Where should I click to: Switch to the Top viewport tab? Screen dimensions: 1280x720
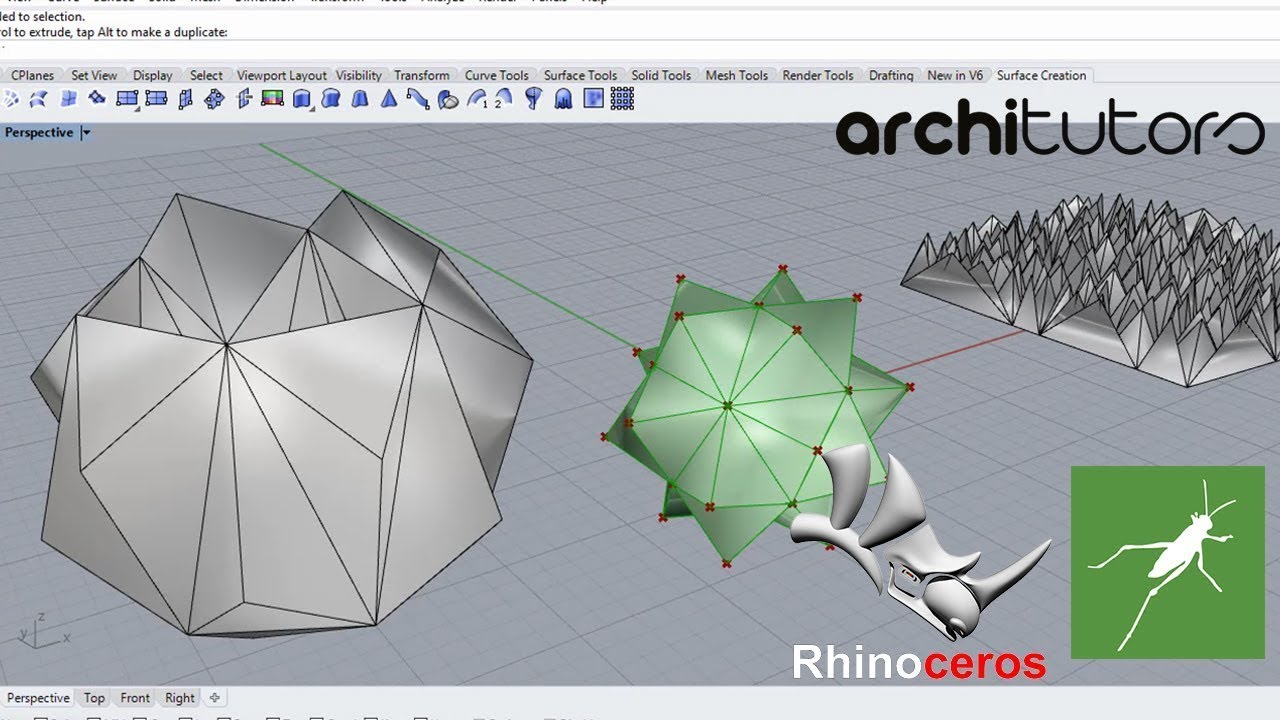[94, 698]
